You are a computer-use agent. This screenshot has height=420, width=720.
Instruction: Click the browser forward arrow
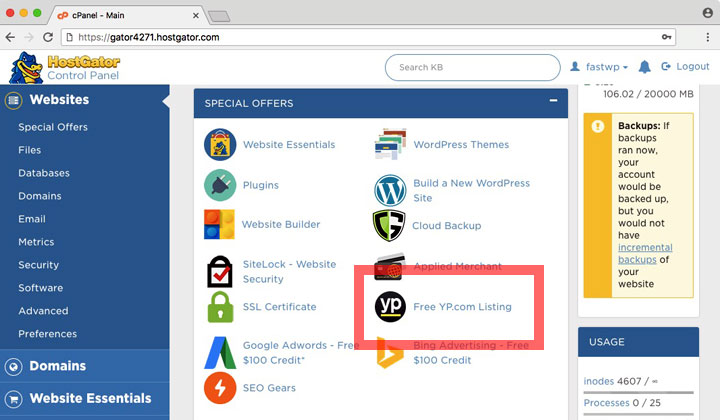point(29,37)
